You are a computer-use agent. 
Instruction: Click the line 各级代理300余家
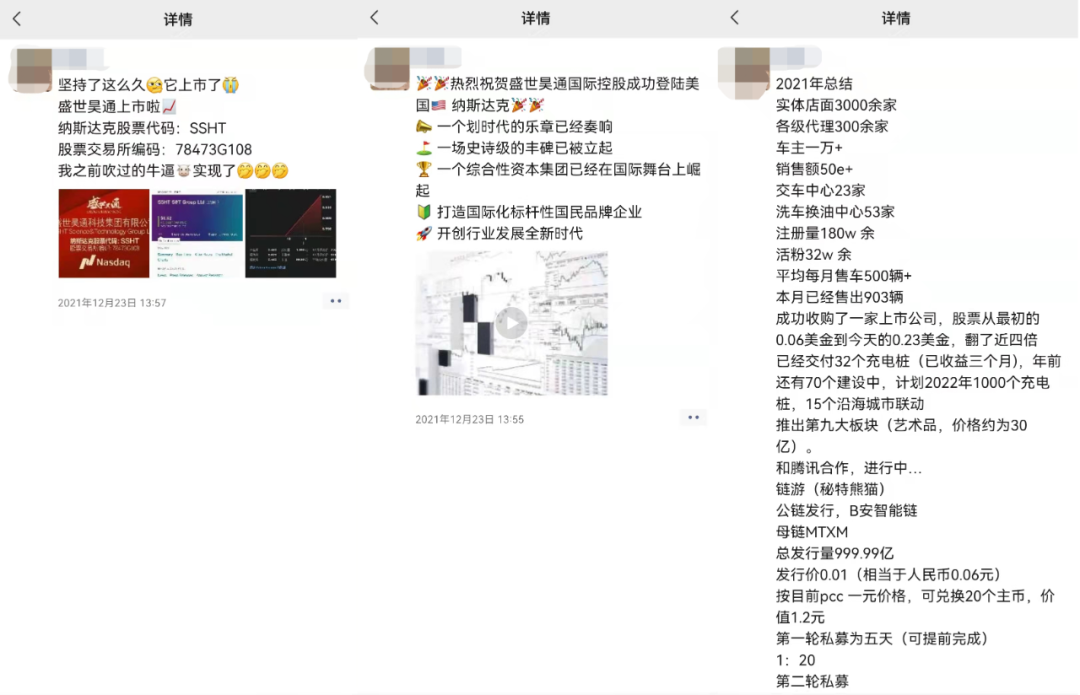point(832,127)
